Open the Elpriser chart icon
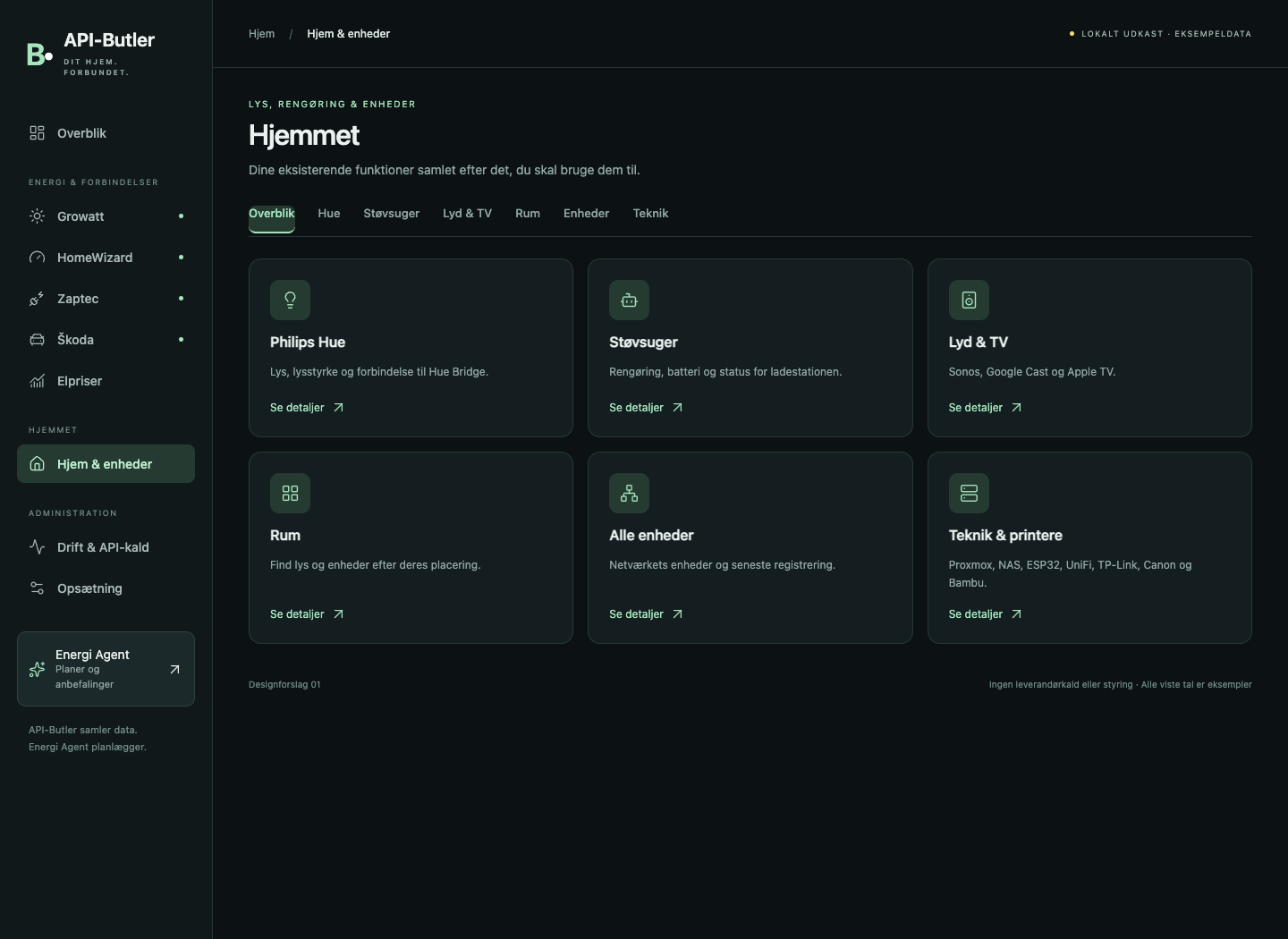The image size is (1288, 939). (37, 381)
